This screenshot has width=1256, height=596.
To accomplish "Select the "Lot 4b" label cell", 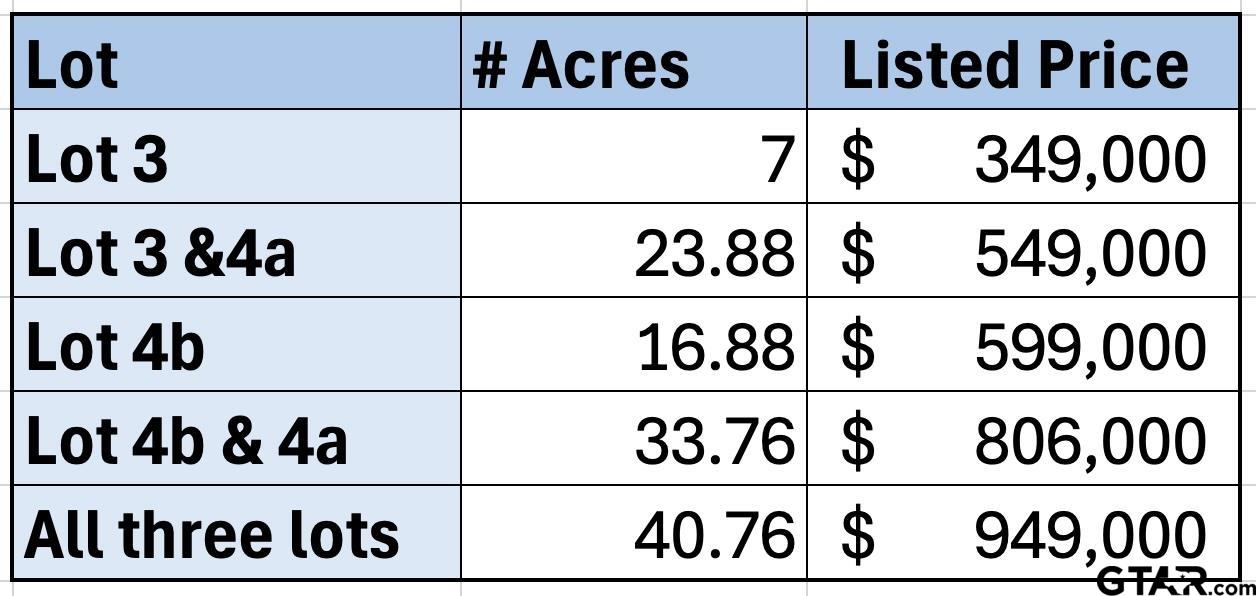I will (236, 346).
